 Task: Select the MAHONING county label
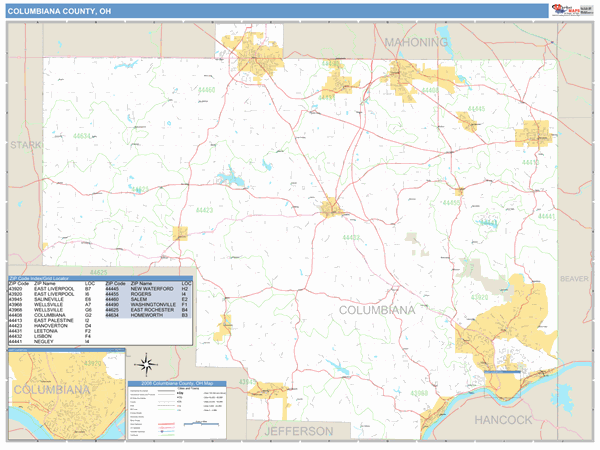point(416,42)
